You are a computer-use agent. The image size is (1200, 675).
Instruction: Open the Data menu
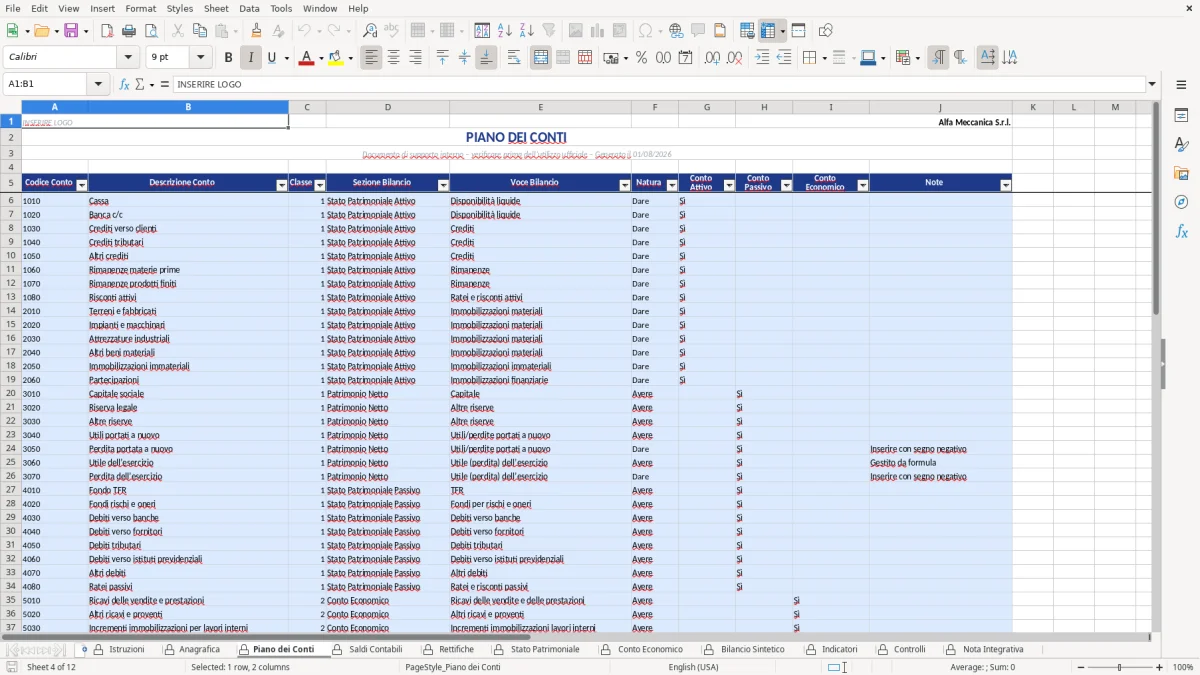tap(249, 8)
